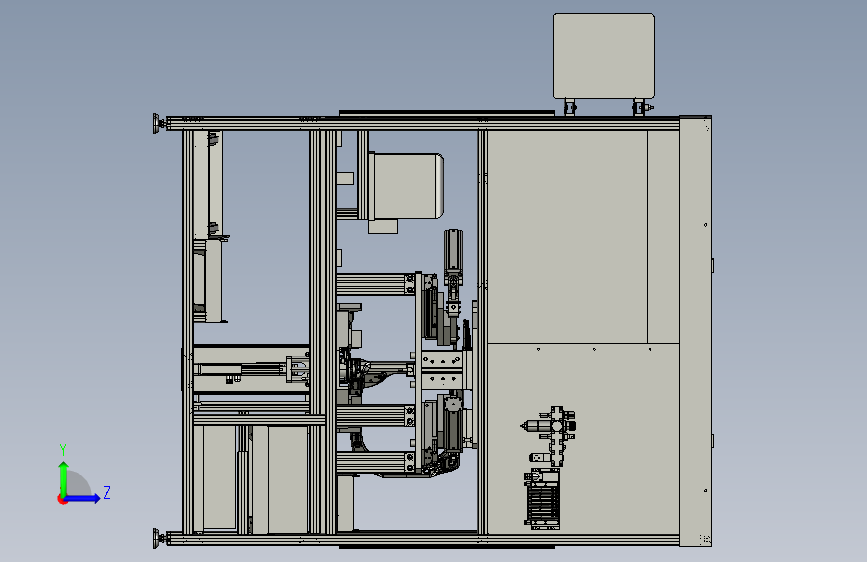Screen dimensions: 867x562
Task: Select the center mounting plate with bolt holes
Action: pyautogui.click(x=441, y=370)
